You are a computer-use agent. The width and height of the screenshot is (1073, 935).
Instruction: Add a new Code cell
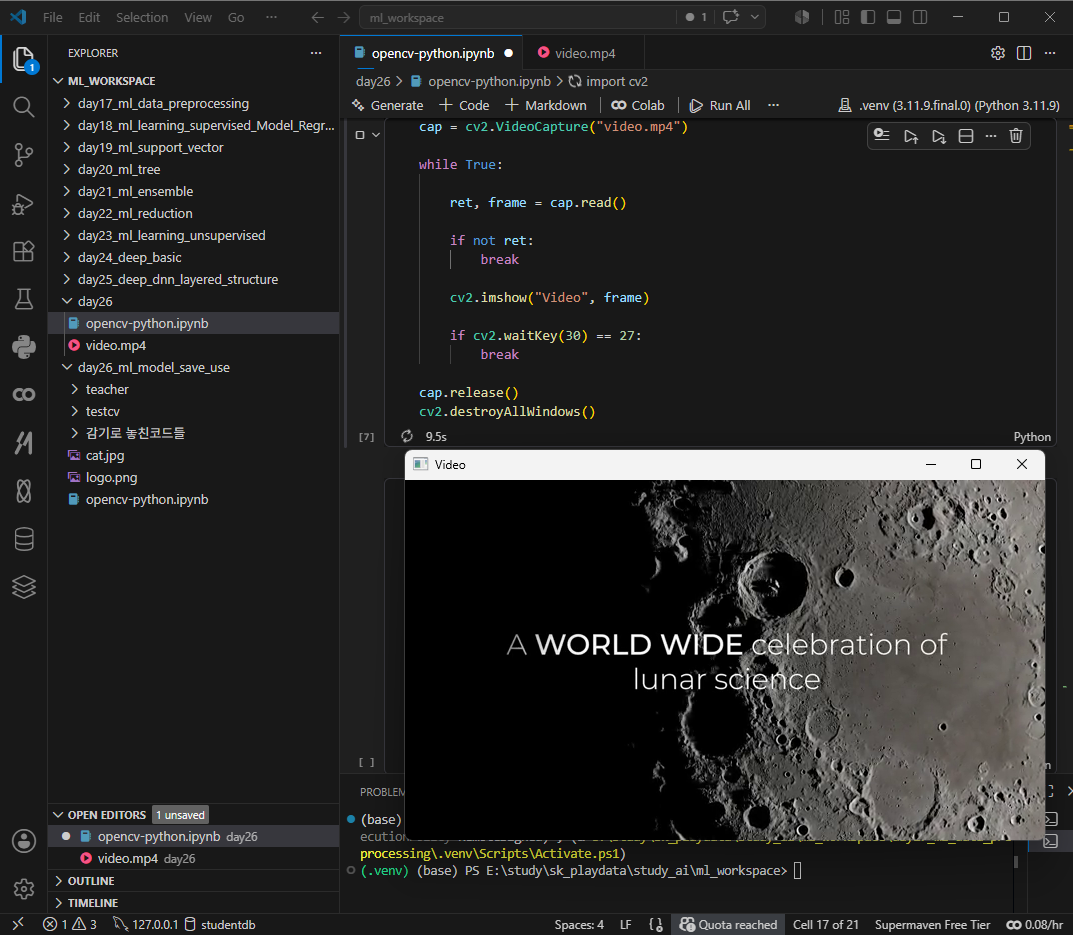click(x=465, y=105)
